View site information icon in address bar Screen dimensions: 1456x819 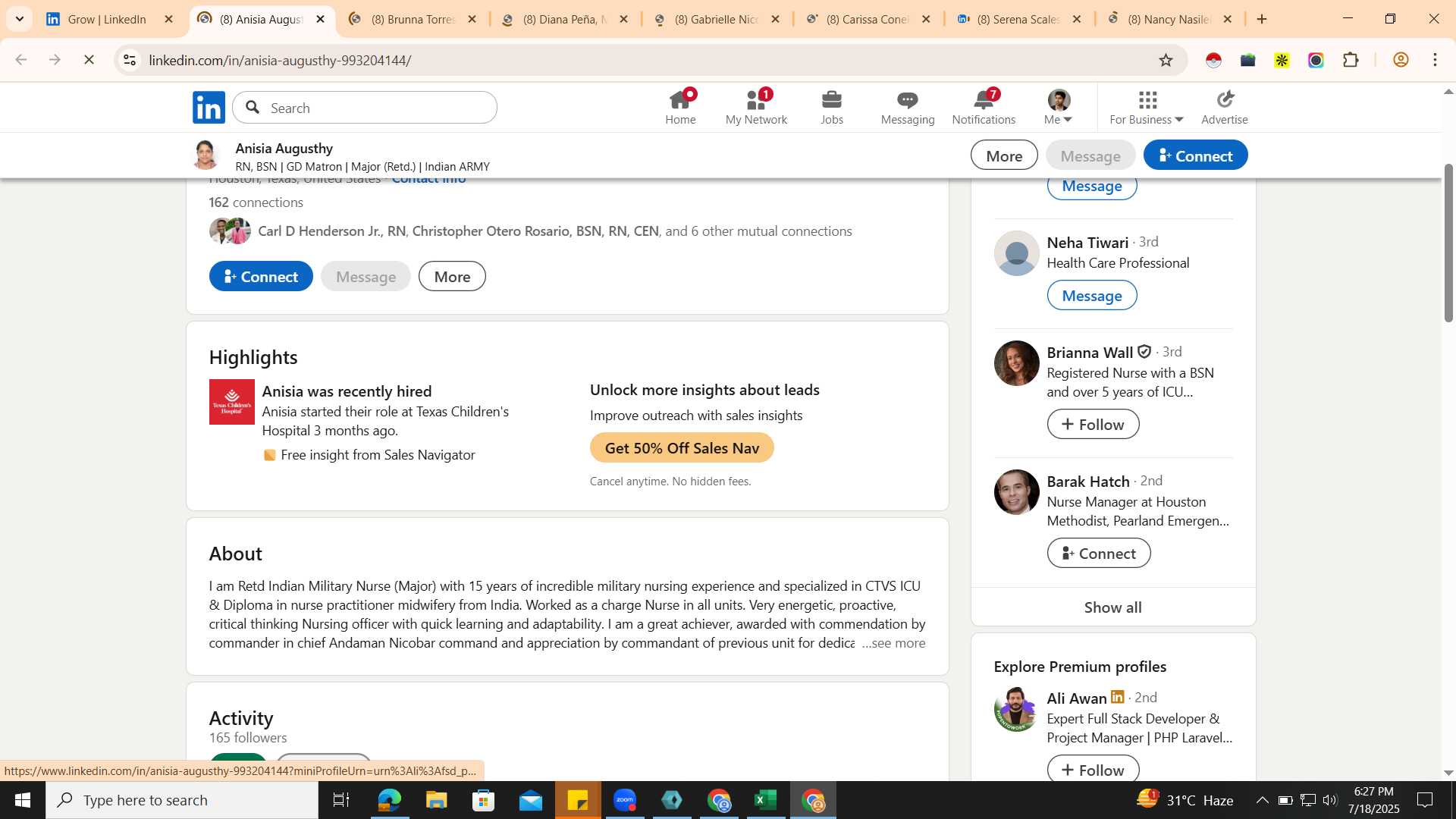(x=130, y=60)
